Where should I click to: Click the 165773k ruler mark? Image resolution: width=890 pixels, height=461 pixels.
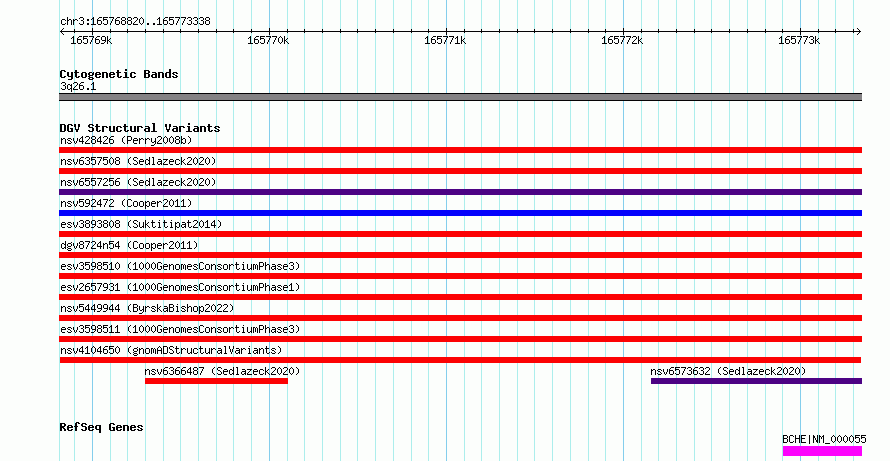[x=799, y=40]
